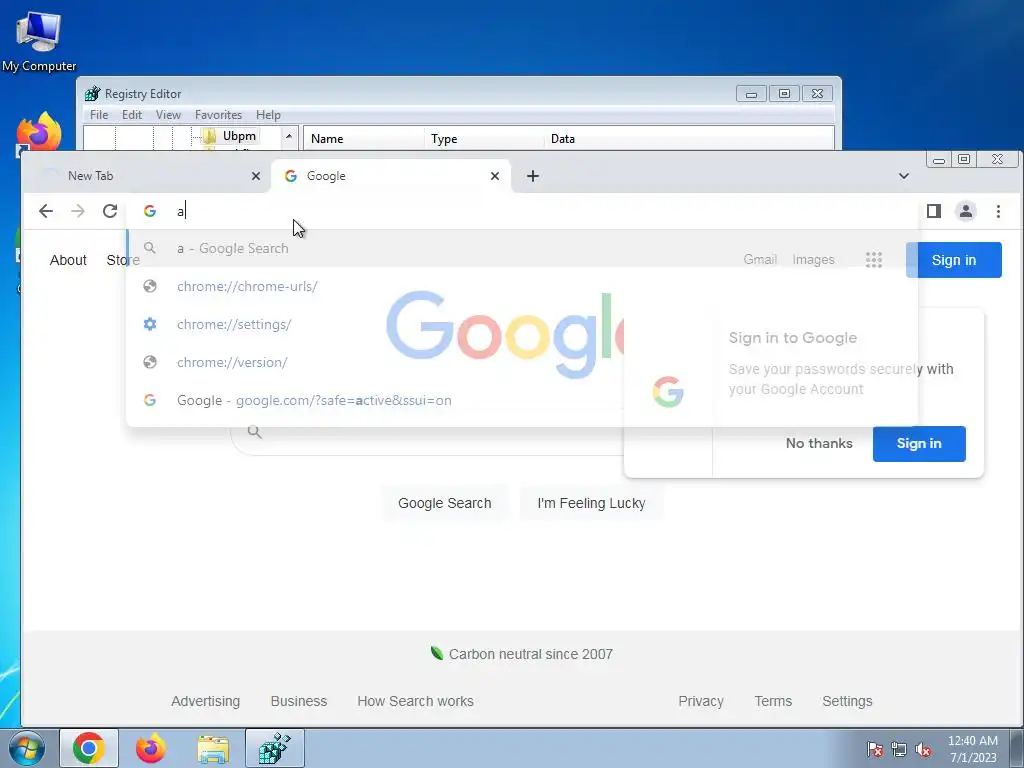The width and height of the screenshot is (1024, 768).
Task: Open the Chrome profile avatar icon
Action: tap(965, 211)
